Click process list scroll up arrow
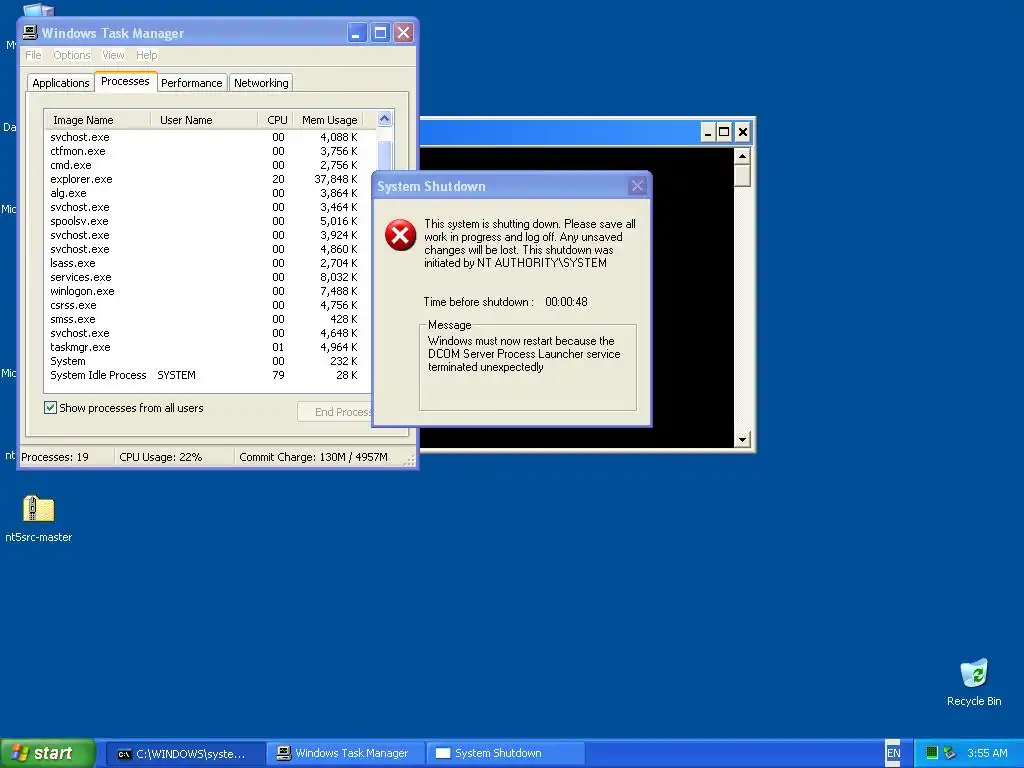Screen dimensions: 1024x768 coord(385,119)
